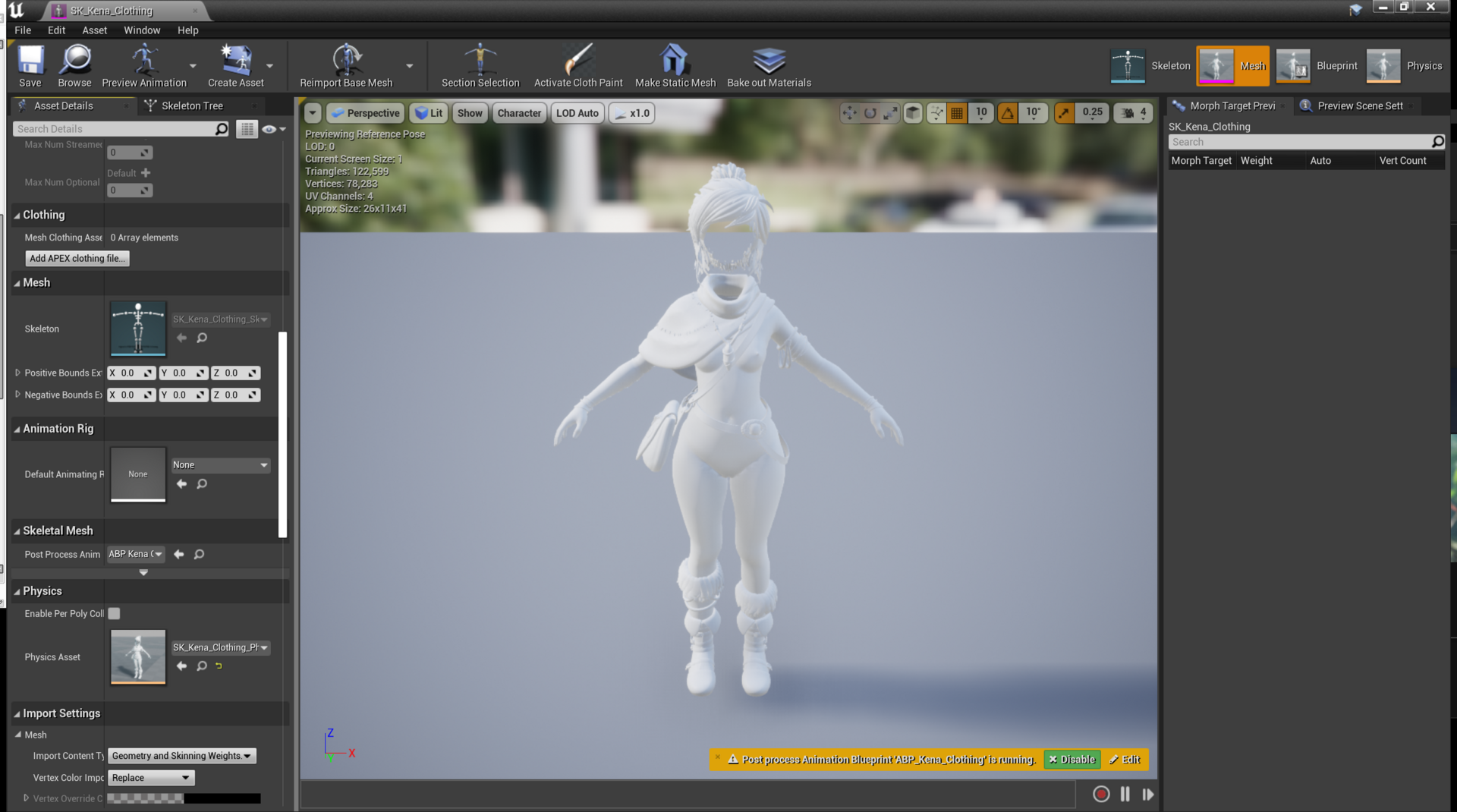Open the File menu
This screenshot has height=812, width=1457.
pyautogui.click(x=23, y=30)
